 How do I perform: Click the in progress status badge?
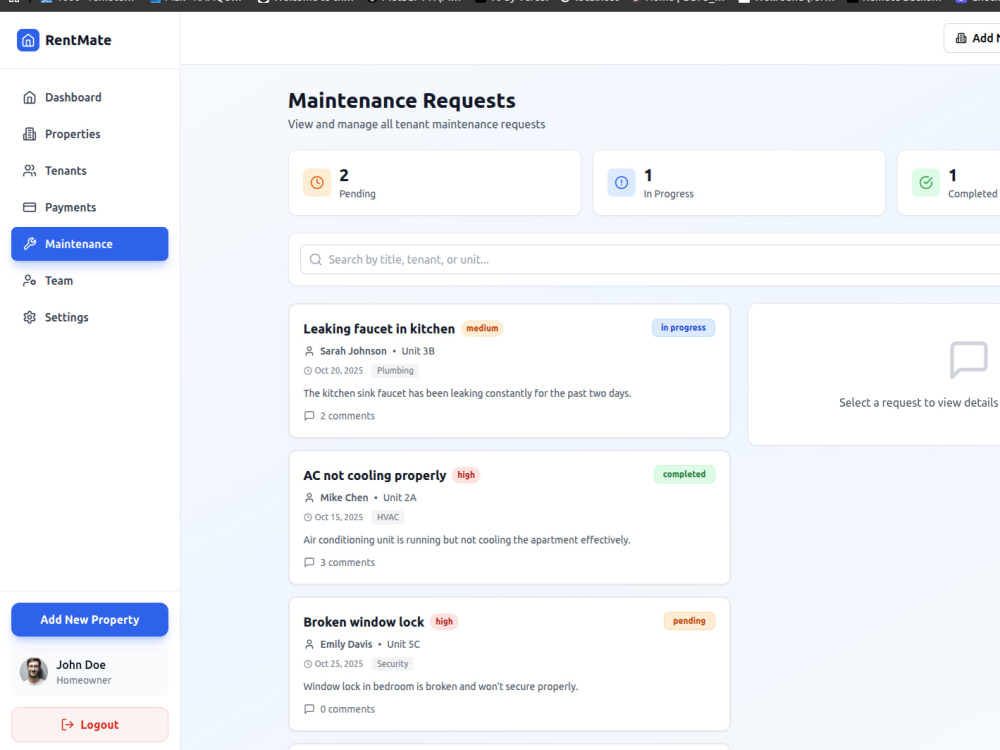pos(683,328)
